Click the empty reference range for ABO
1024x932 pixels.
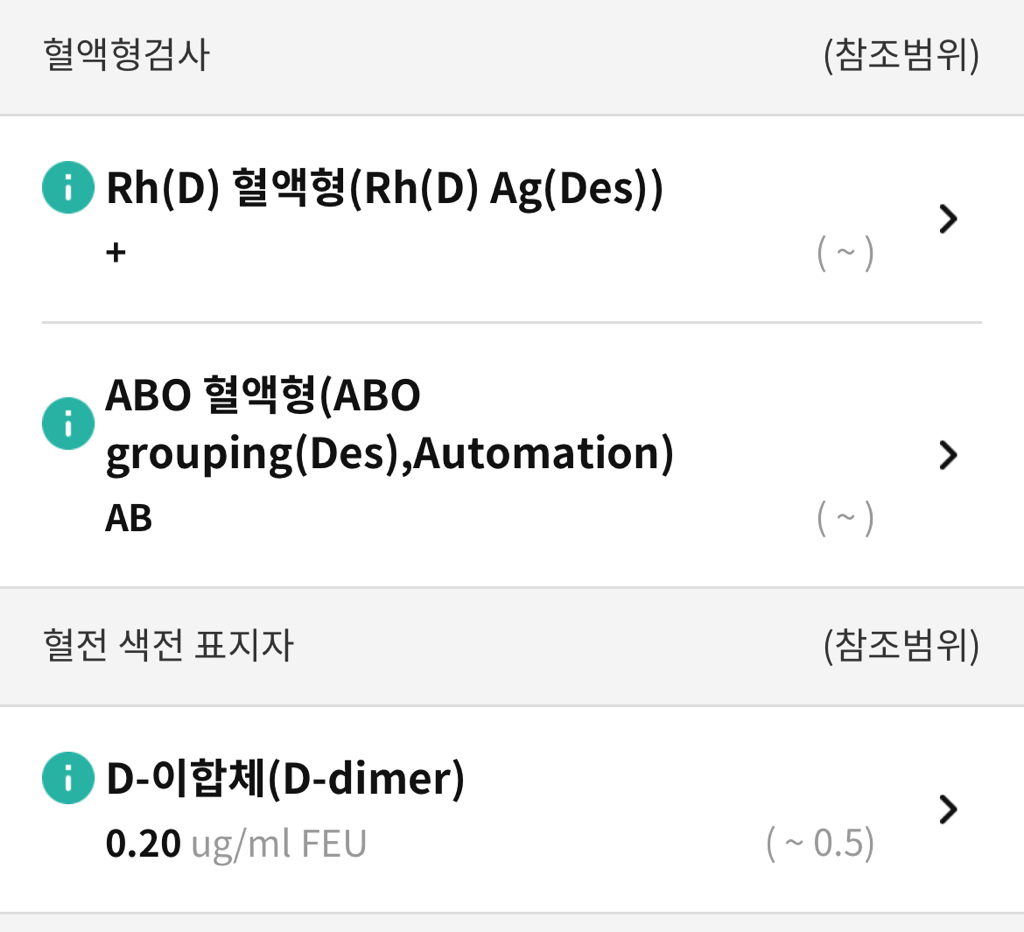[x=846, y=519]
